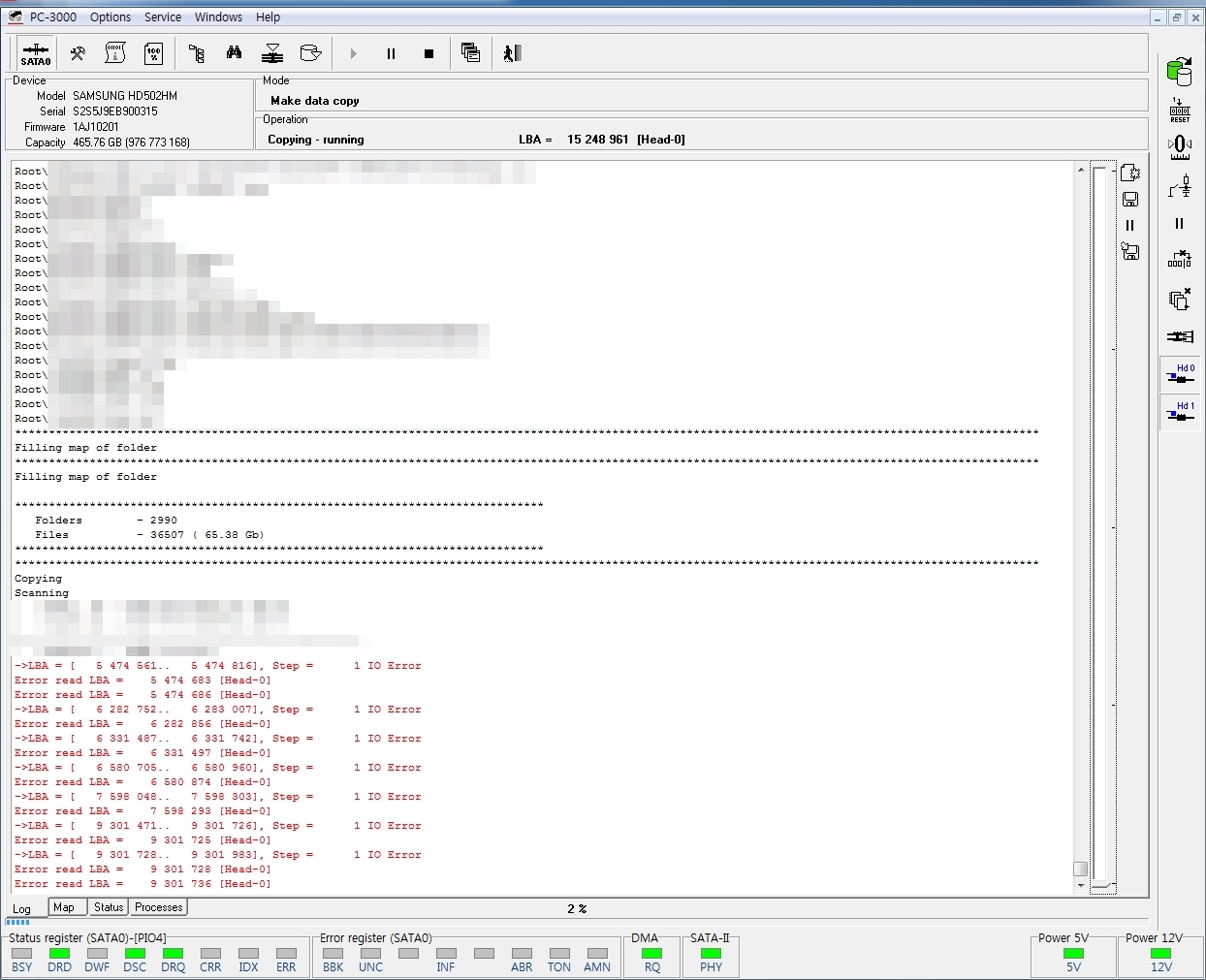Save the log with floppy icon
The width and height of the screenshot is (1206, 980).
(x=1129, y=199)
